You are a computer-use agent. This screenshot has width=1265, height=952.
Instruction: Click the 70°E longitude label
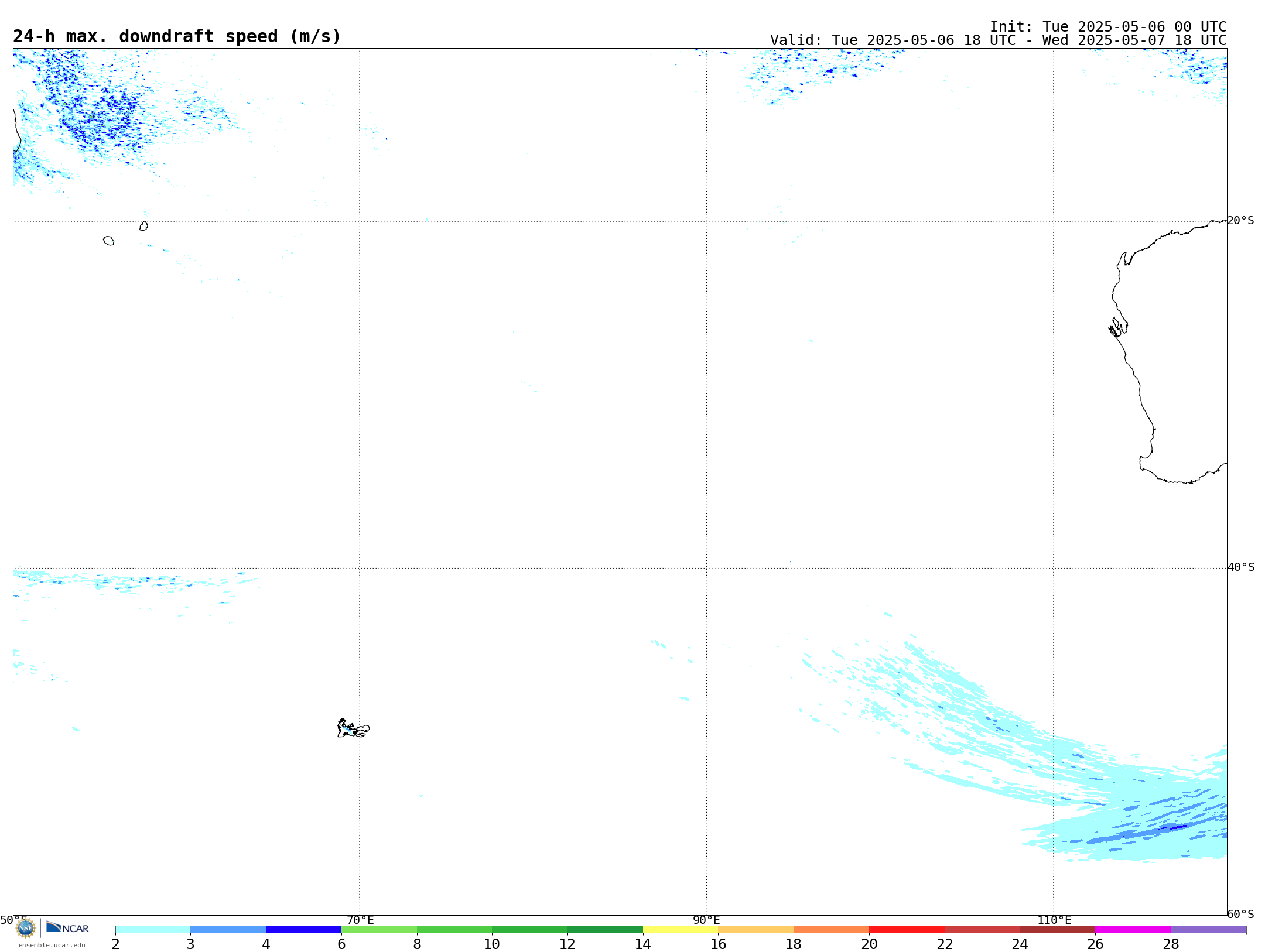coord(360,920)
